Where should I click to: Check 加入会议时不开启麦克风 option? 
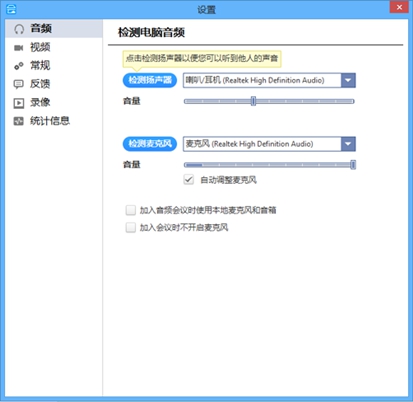pos(131,227)
